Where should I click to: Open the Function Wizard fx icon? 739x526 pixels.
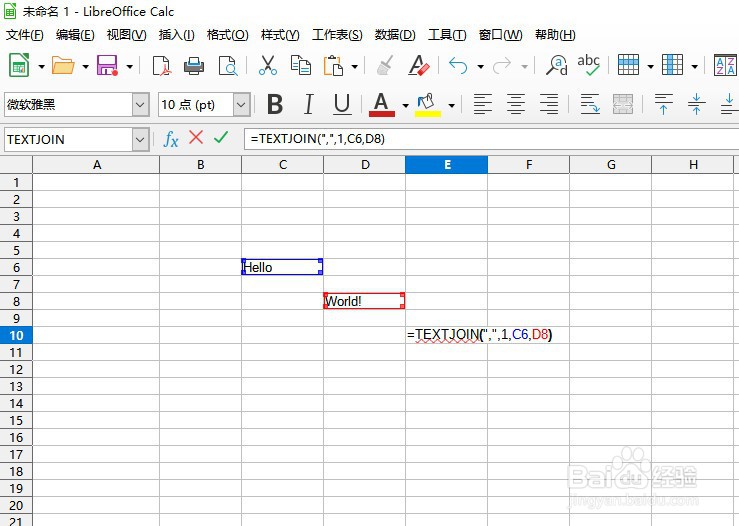[x=171, y=139]
